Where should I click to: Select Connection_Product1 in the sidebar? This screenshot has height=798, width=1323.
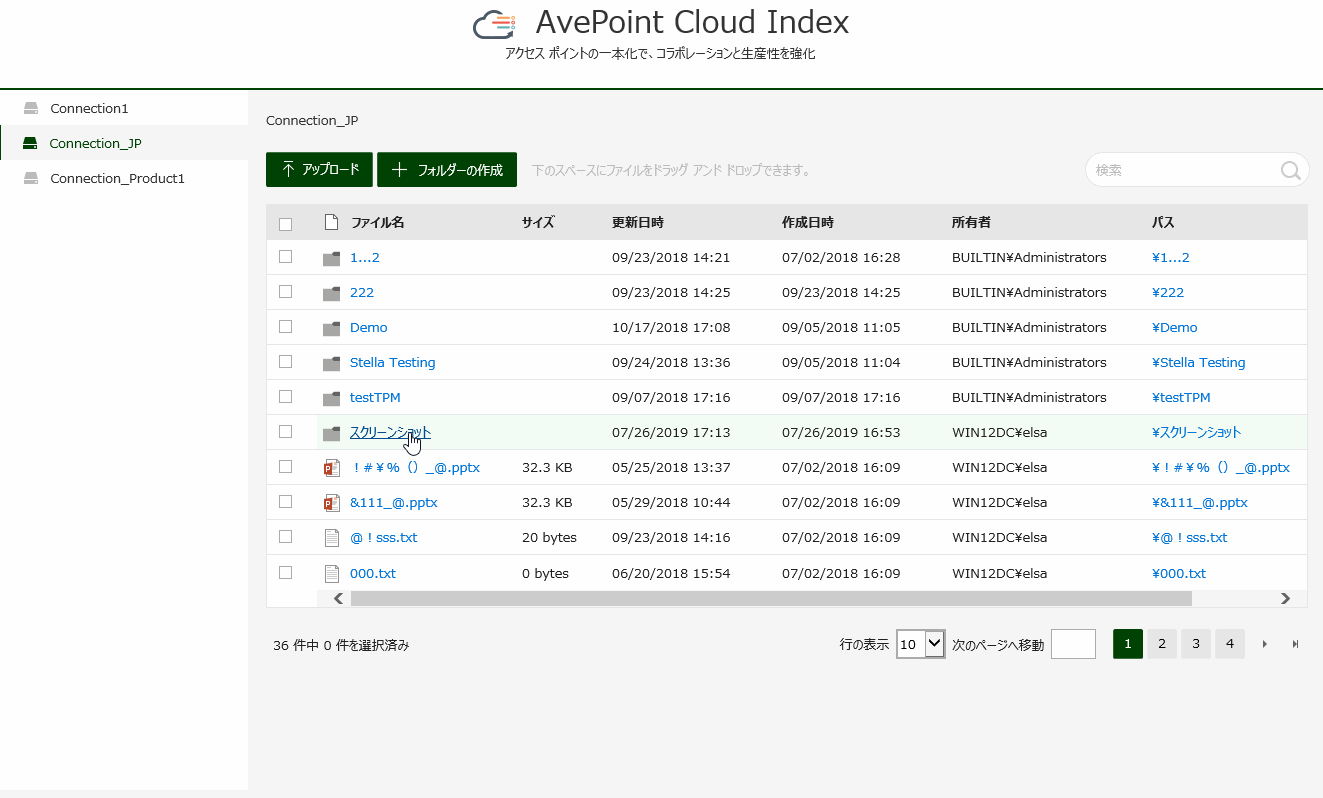click(124, 178)
